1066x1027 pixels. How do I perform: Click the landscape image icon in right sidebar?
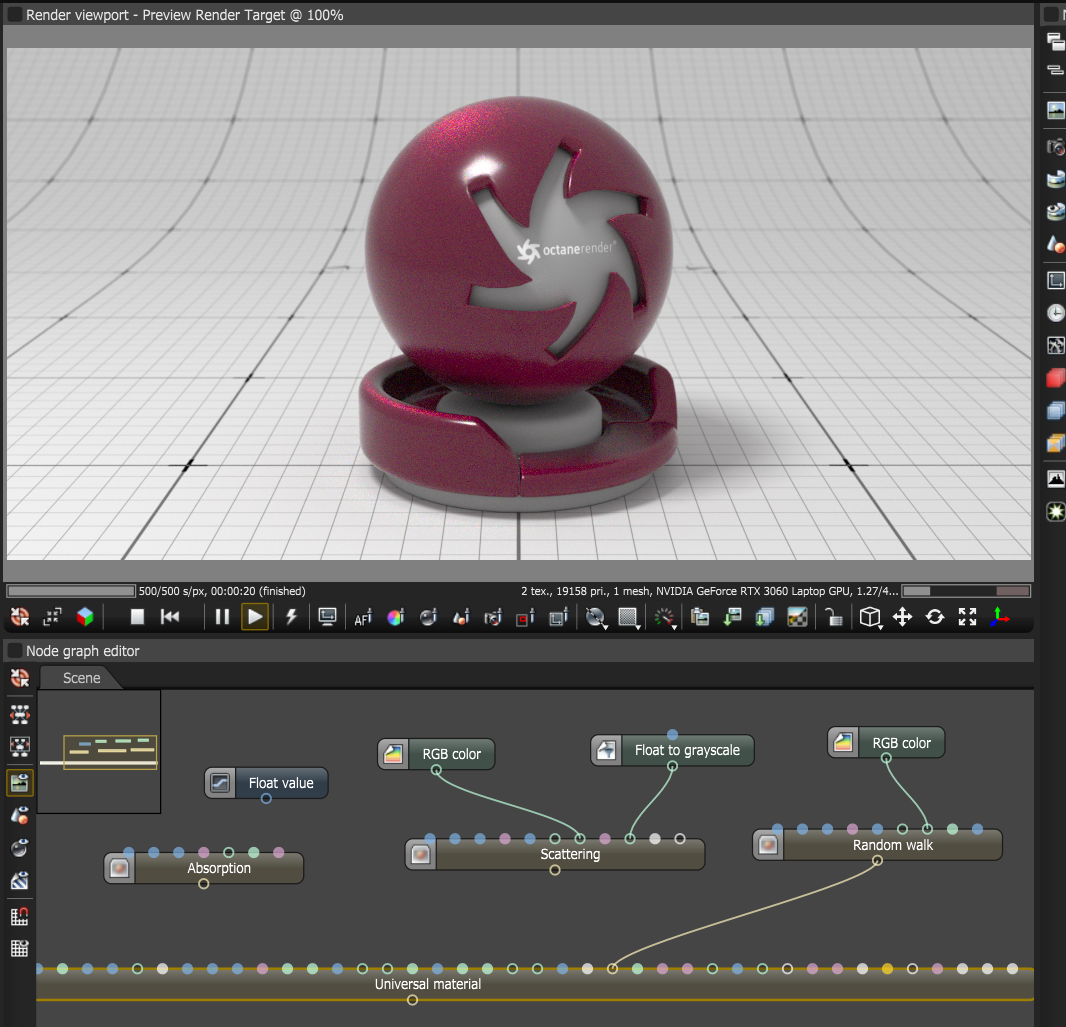[x=1055, y=109]
